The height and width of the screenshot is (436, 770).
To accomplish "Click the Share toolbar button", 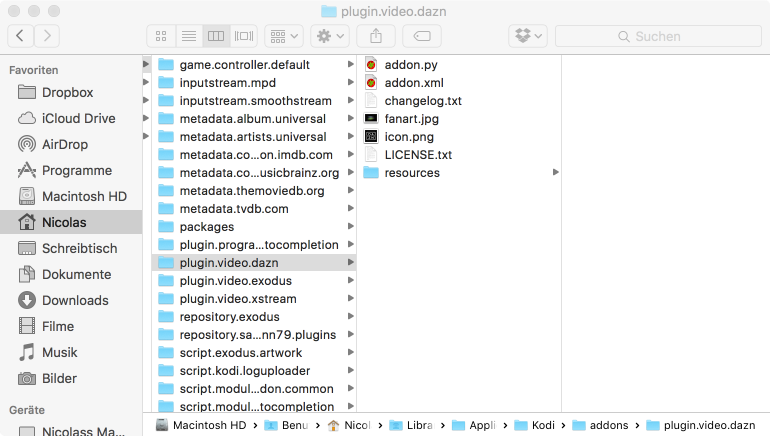I will (376, 36).
